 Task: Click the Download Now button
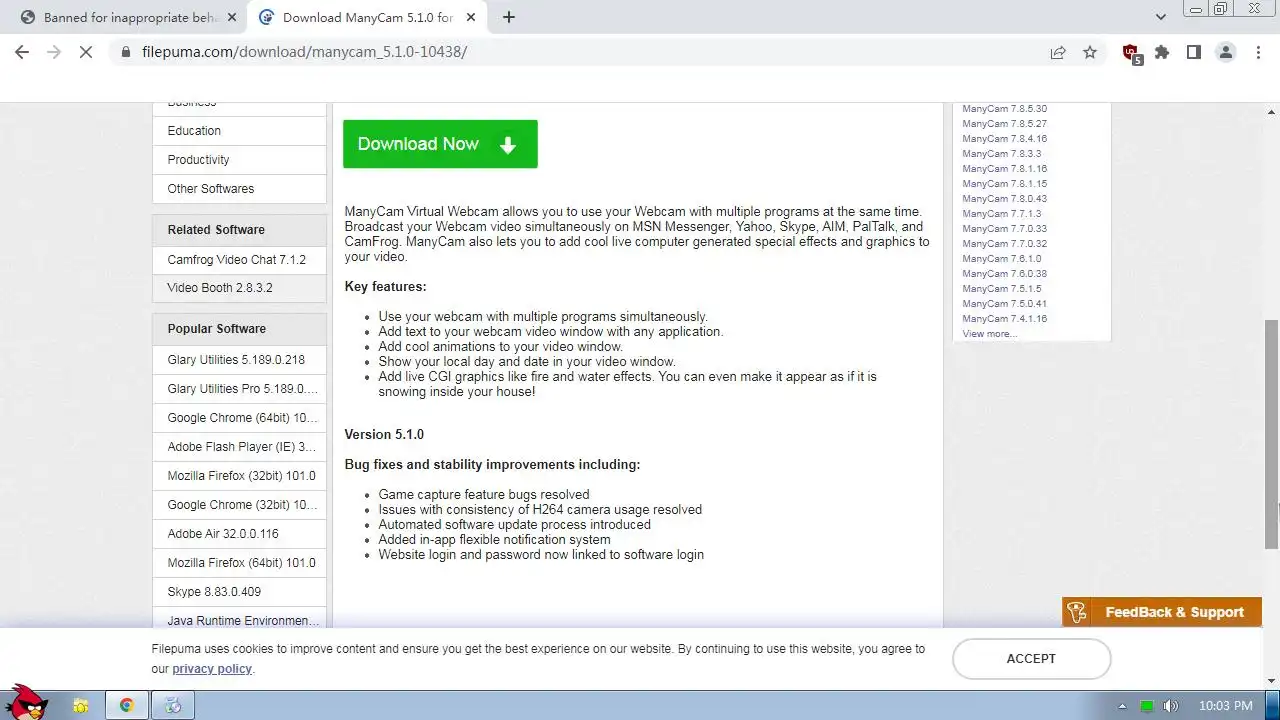[x=440, y=144]
